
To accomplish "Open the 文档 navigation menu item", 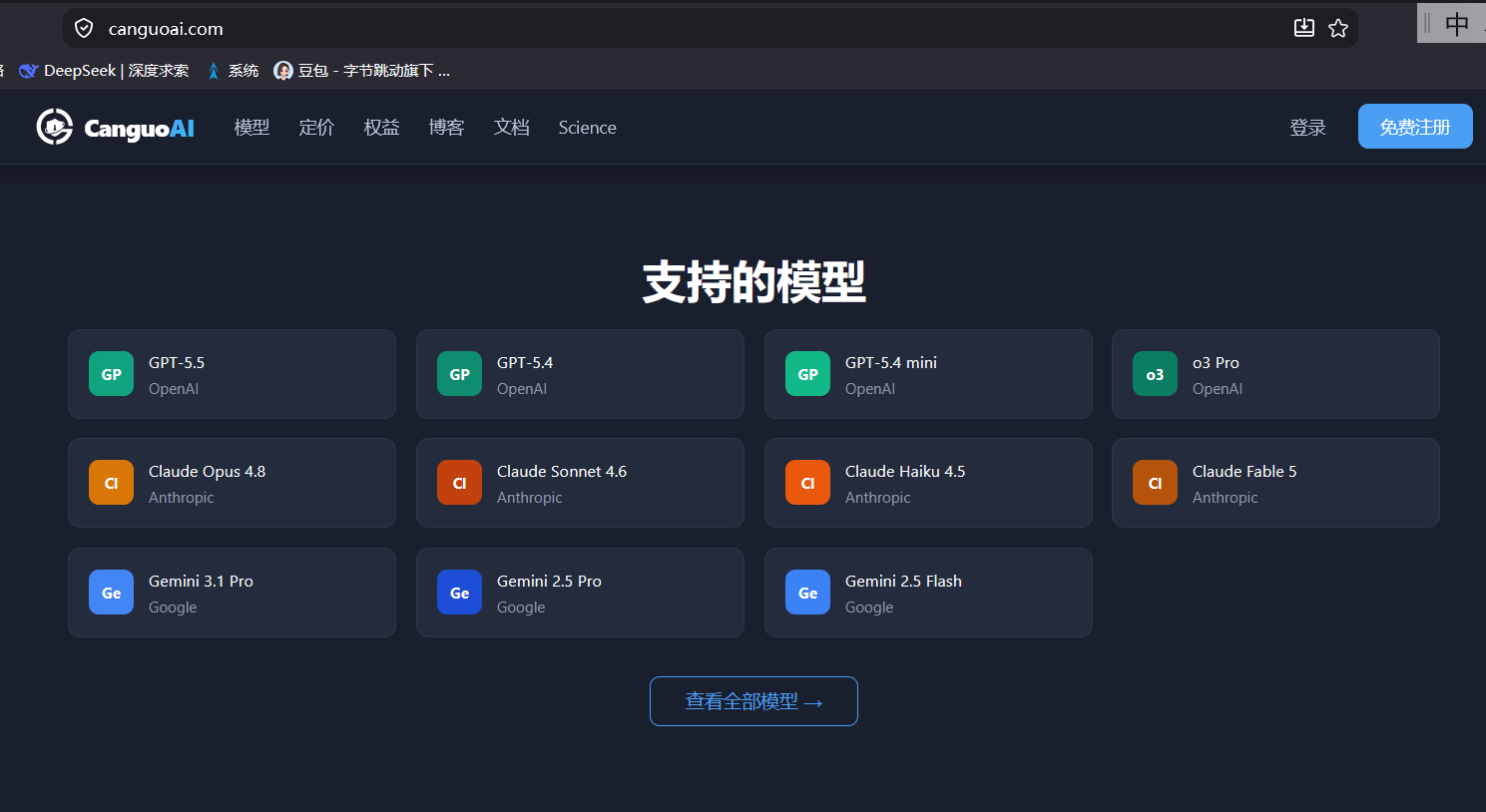I will pos(511,127).
